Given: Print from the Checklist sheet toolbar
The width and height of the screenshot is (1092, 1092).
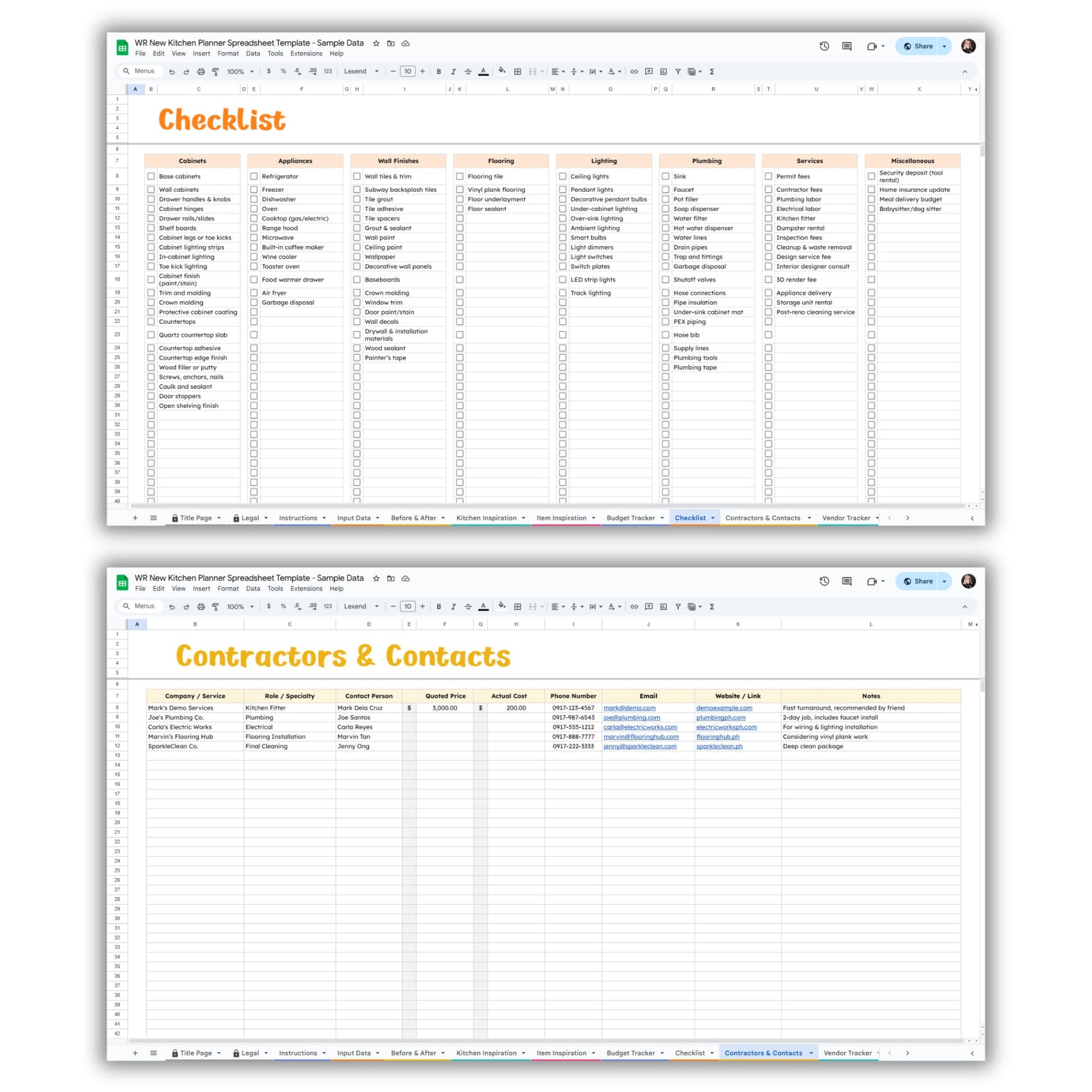Looking at the screenshot, I should tap(201, 72).
